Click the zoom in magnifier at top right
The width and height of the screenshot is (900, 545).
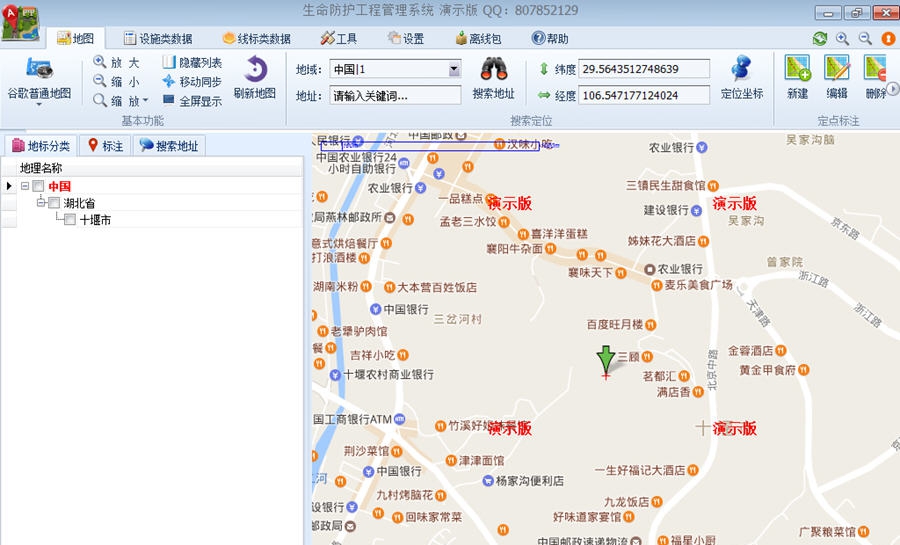842,38
